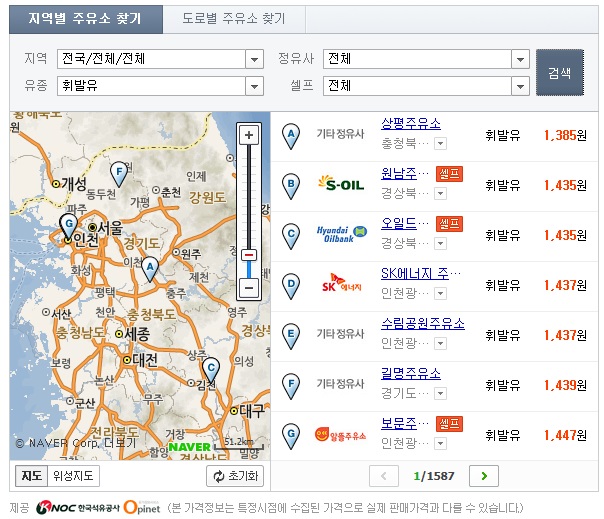Click the Opinet logo

pos(142,507)
